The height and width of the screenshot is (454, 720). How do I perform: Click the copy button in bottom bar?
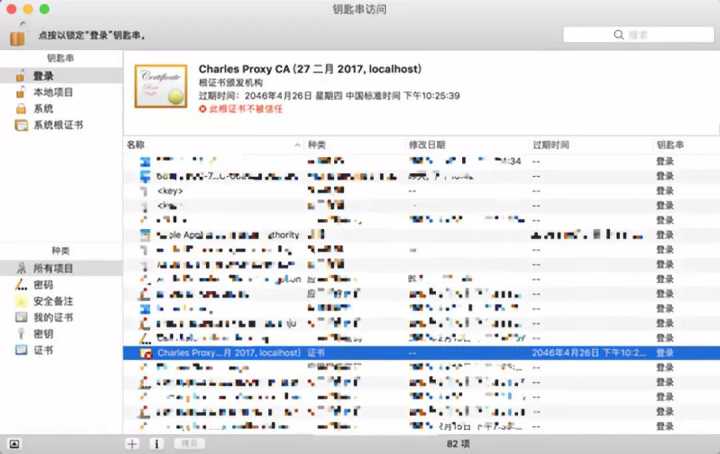(189, 444)
